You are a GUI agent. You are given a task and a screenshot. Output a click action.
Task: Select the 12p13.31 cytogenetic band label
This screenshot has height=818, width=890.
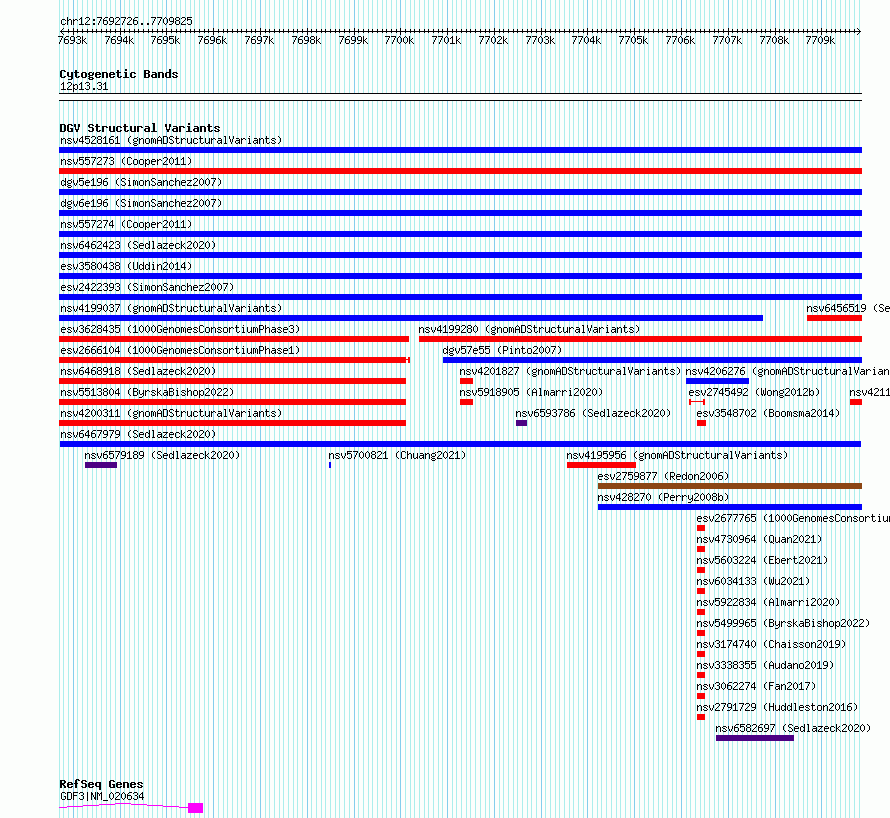(84, 86)
